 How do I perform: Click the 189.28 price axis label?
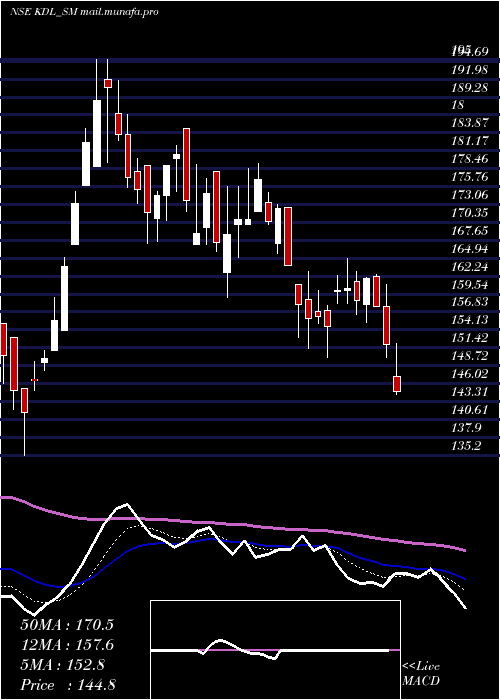470,88
